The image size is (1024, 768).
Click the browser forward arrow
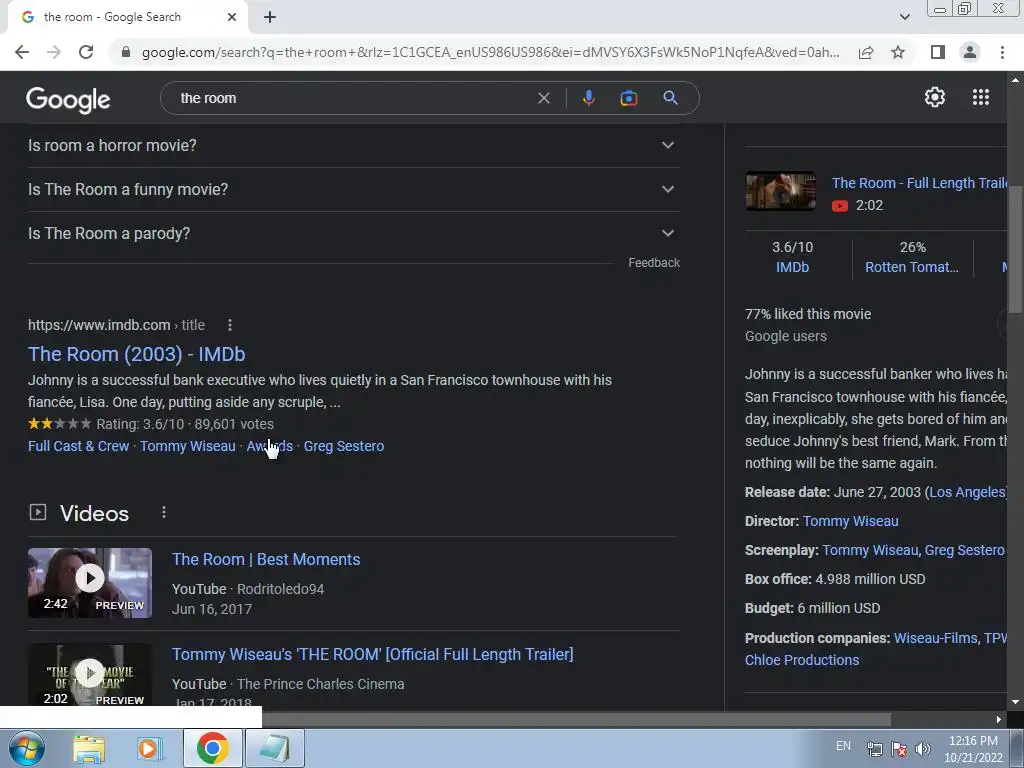coord(54,52)
